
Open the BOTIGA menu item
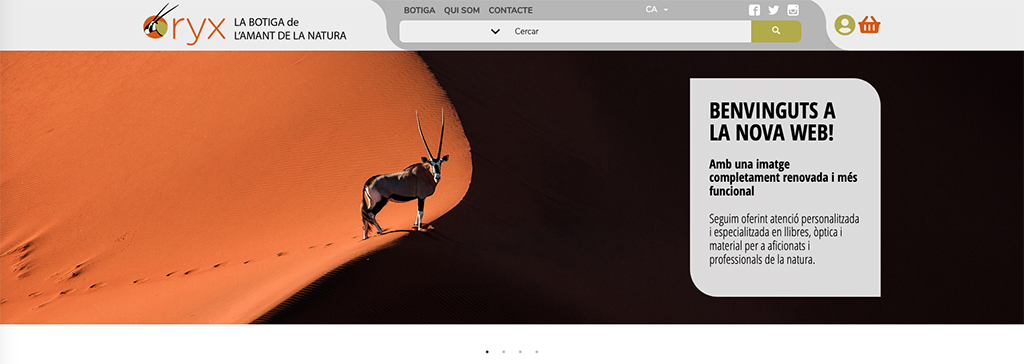point(419,10)
